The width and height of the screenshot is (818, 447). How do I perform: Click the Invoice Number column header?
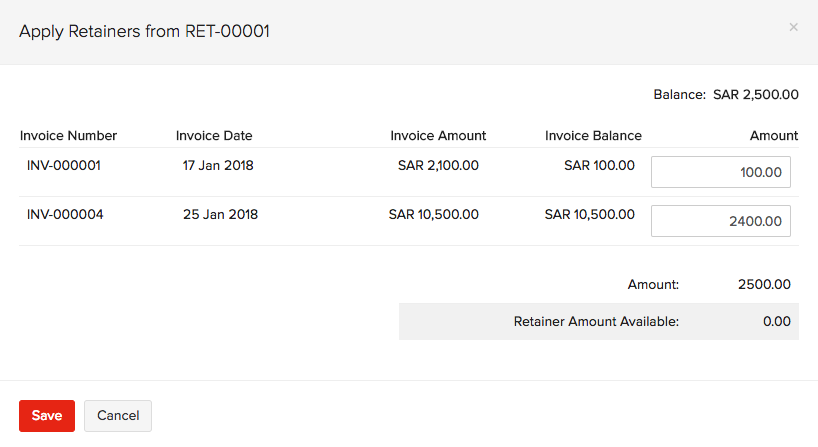coord(68,136)
